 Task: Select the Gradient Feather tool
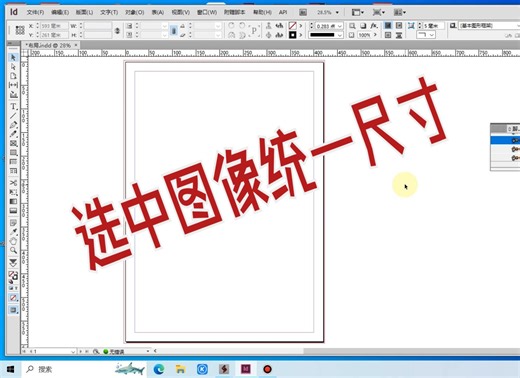click(x=13, y=211)
